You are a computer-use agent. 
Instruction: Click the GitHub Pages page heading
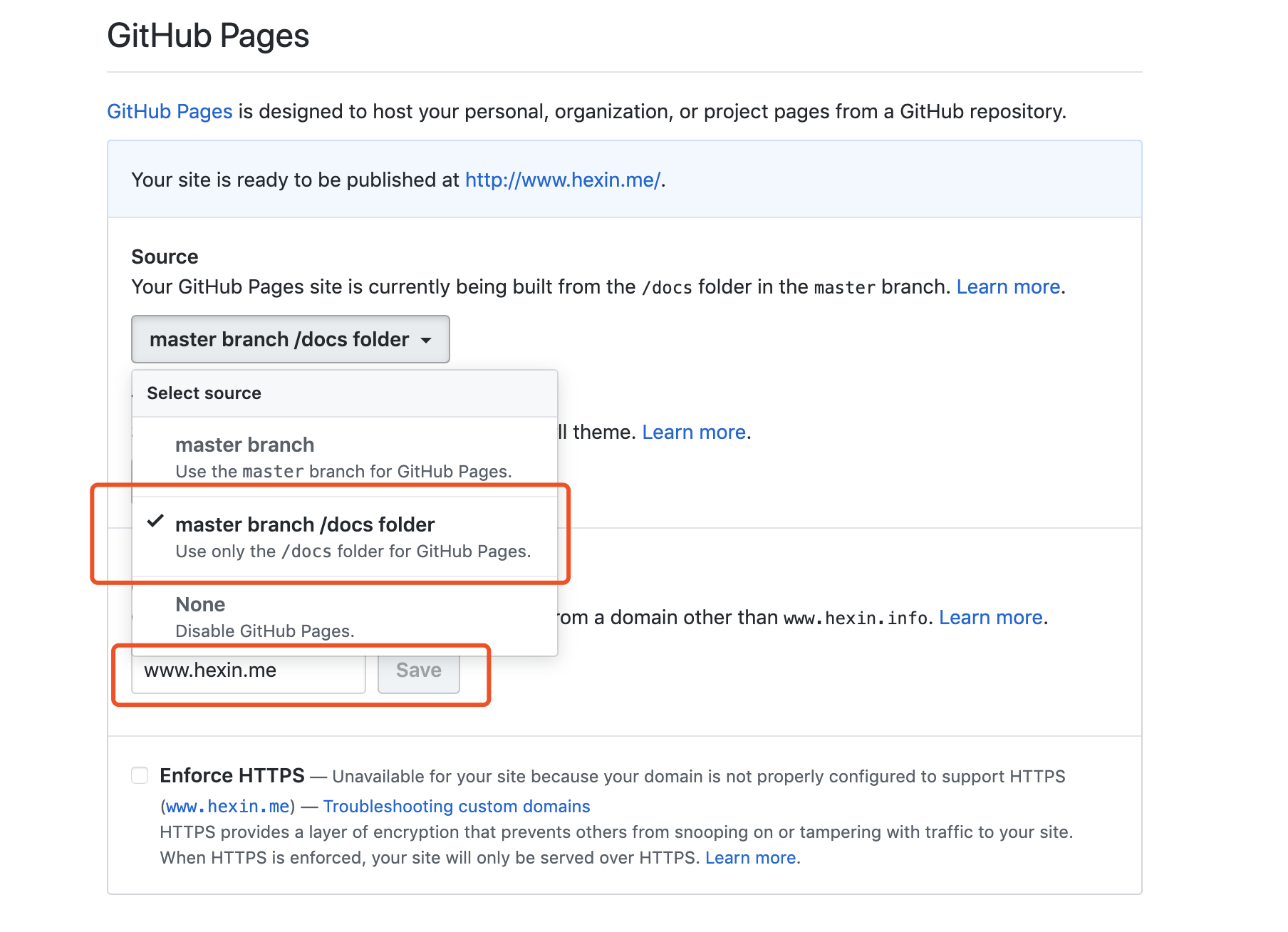[x=208, y=36]
